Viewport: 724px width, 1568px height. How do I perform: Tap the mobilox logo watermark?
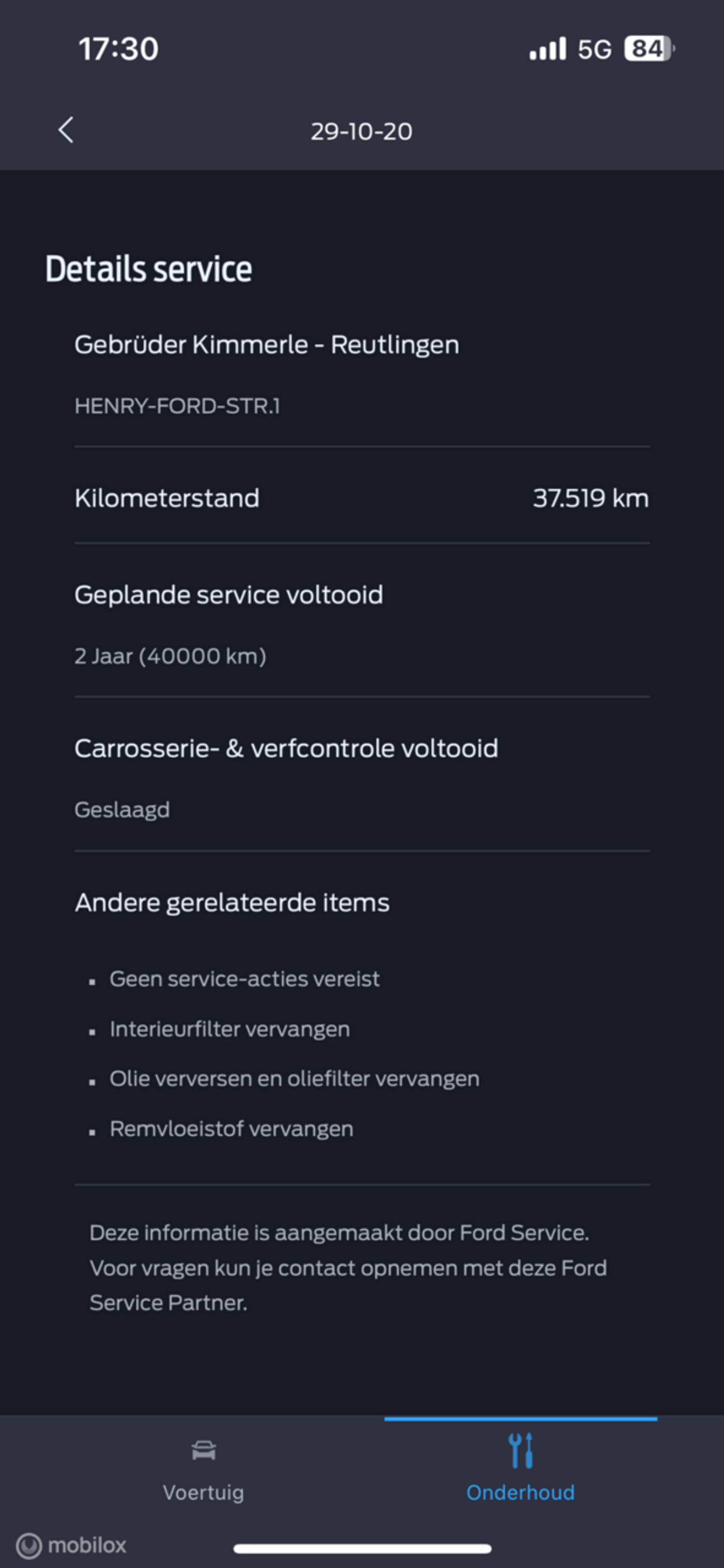tap(72, 1545)
